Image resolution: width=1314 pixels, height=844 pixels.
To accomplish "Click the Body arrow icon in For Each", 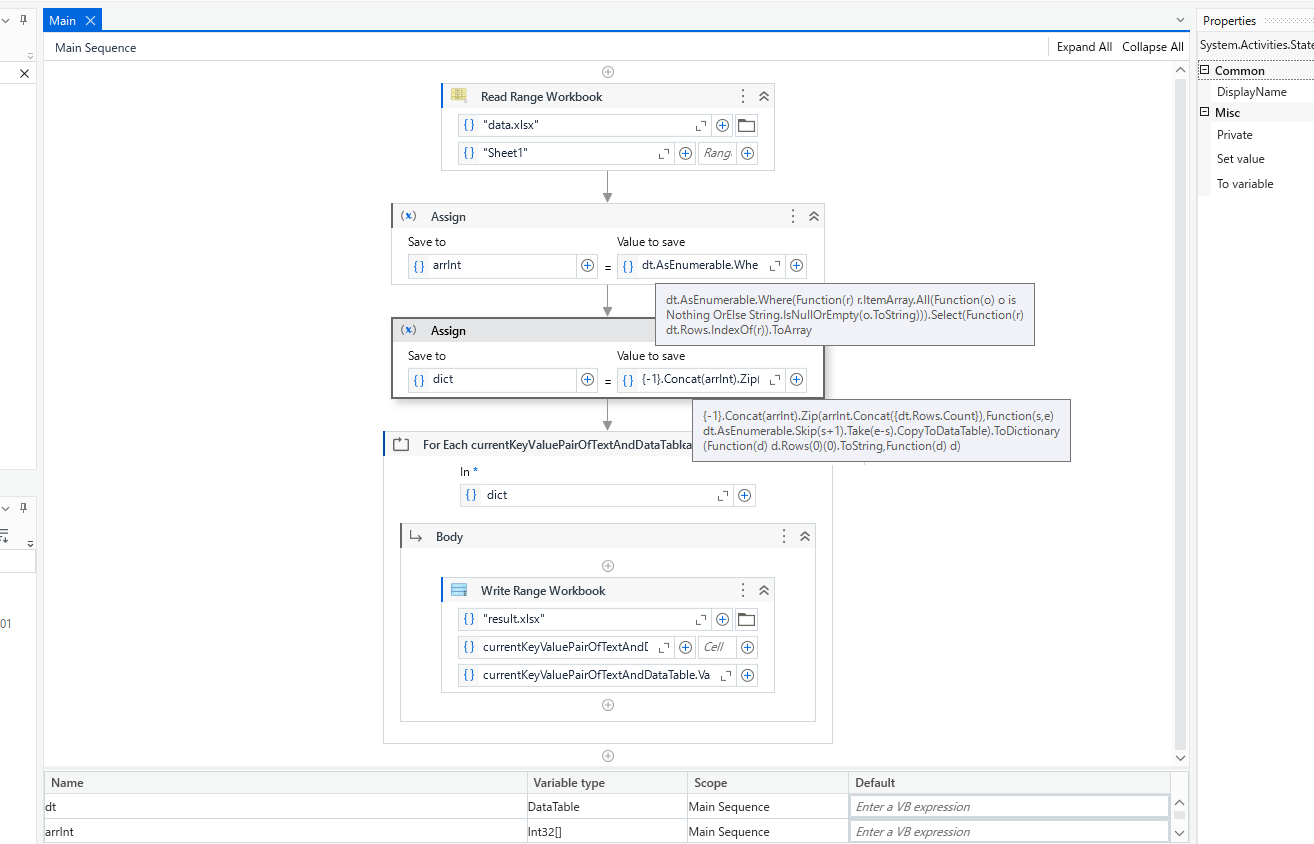I will pyautogui.click(x=416, y=536).
